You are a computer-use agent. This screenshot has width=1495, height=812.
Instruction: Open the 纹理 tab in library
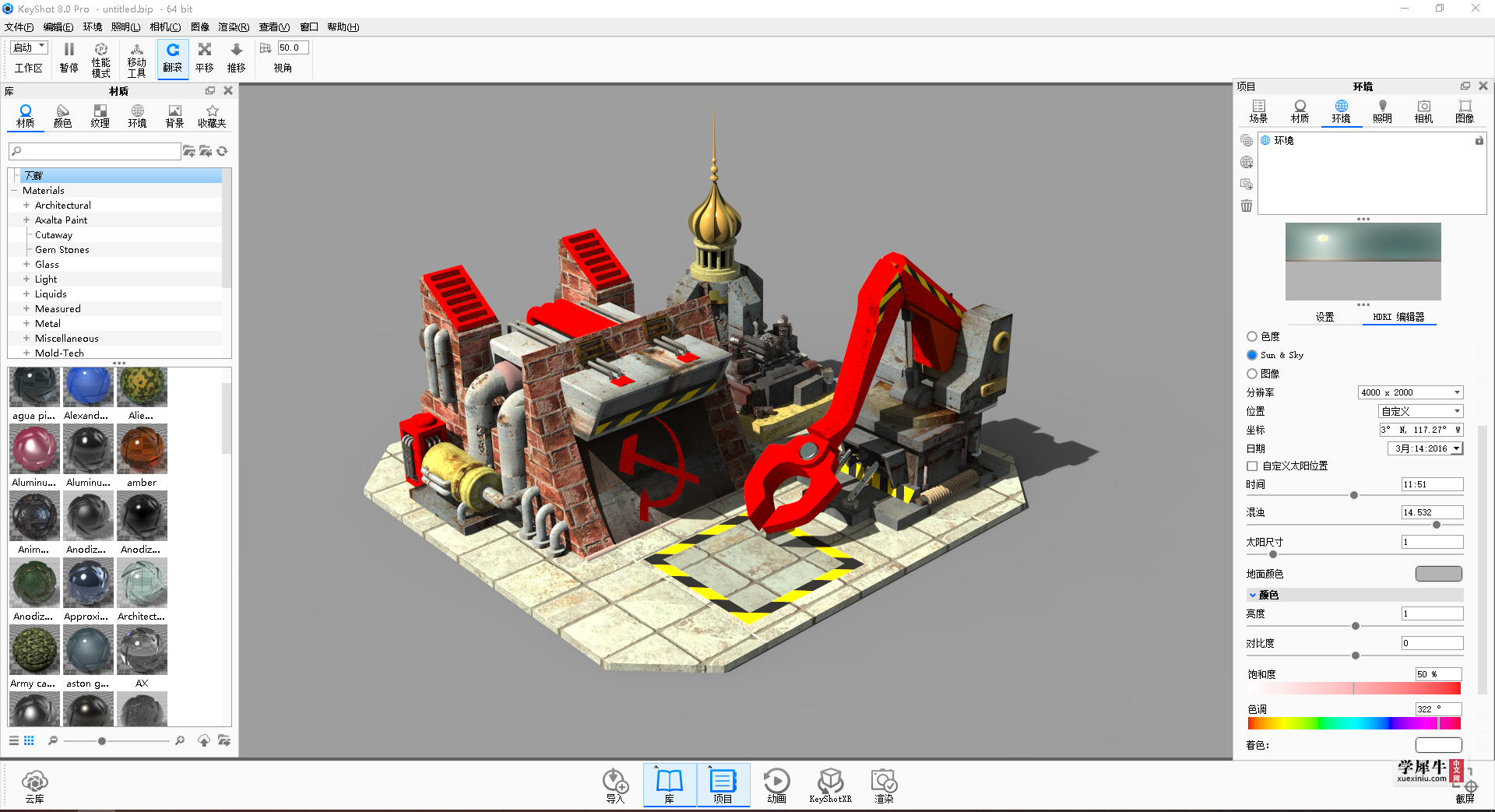click(100, 116)
